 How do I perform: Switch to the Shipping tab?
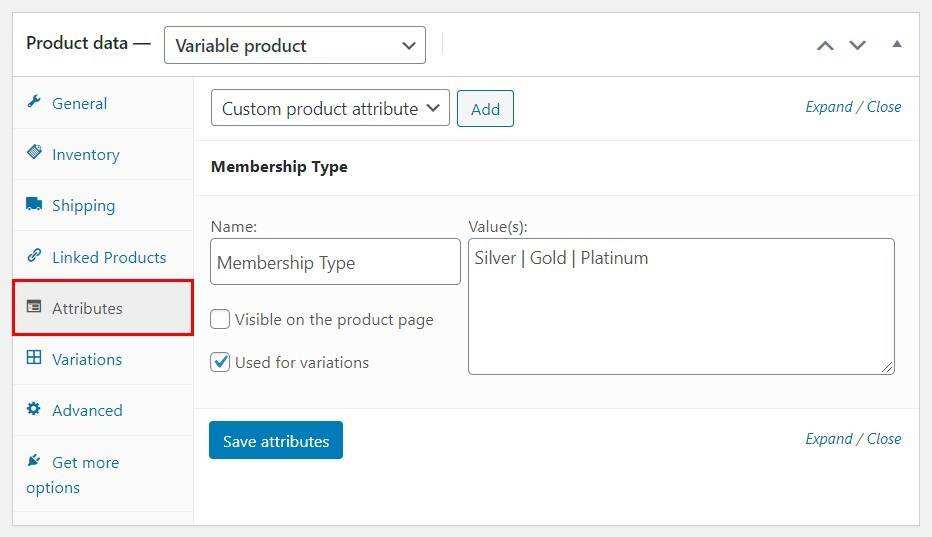[83, 205]
